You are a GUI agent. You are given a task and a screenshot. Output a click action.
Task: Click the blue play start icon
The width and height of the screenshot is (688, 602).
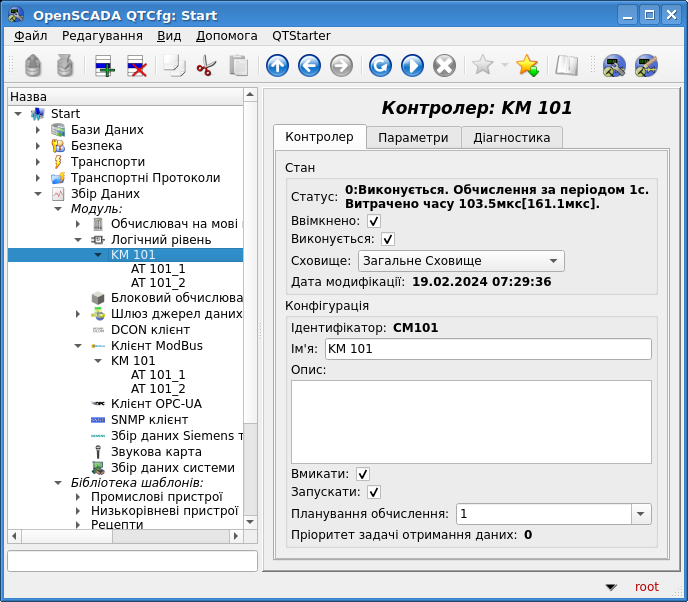click(x=412, y=66)
